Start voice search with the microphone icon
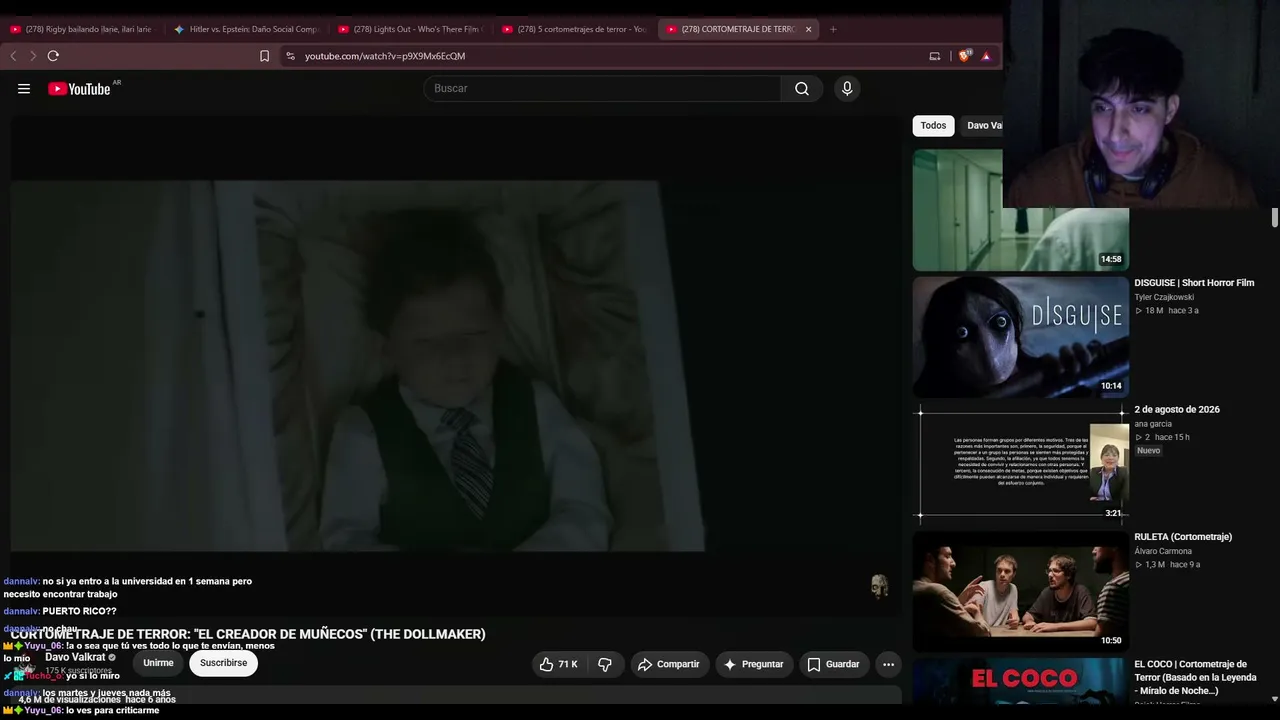 tap(847, 89)
